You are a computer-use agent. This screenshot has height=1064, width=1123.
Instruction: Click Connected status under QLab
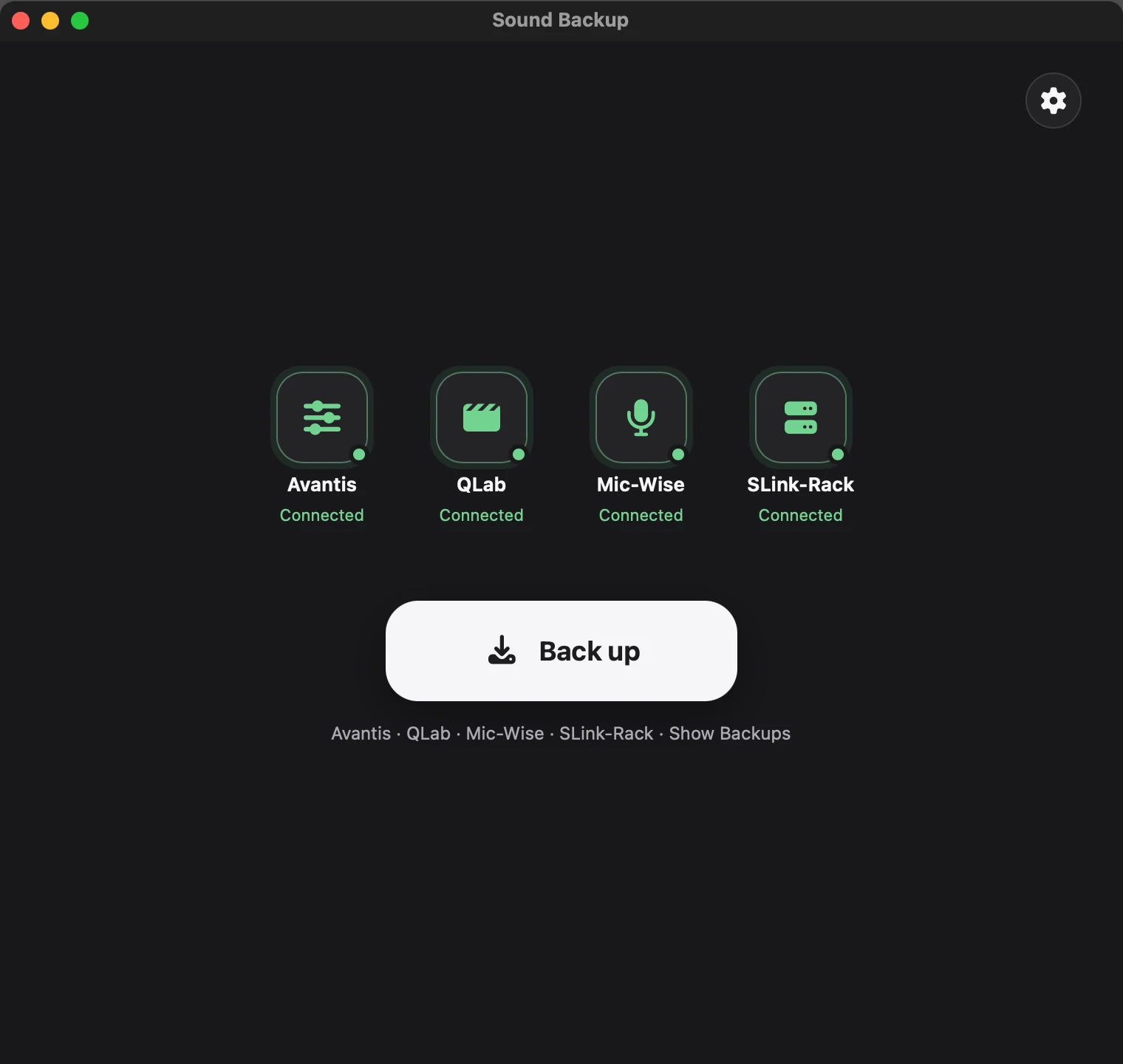click(x=482, y=515)
